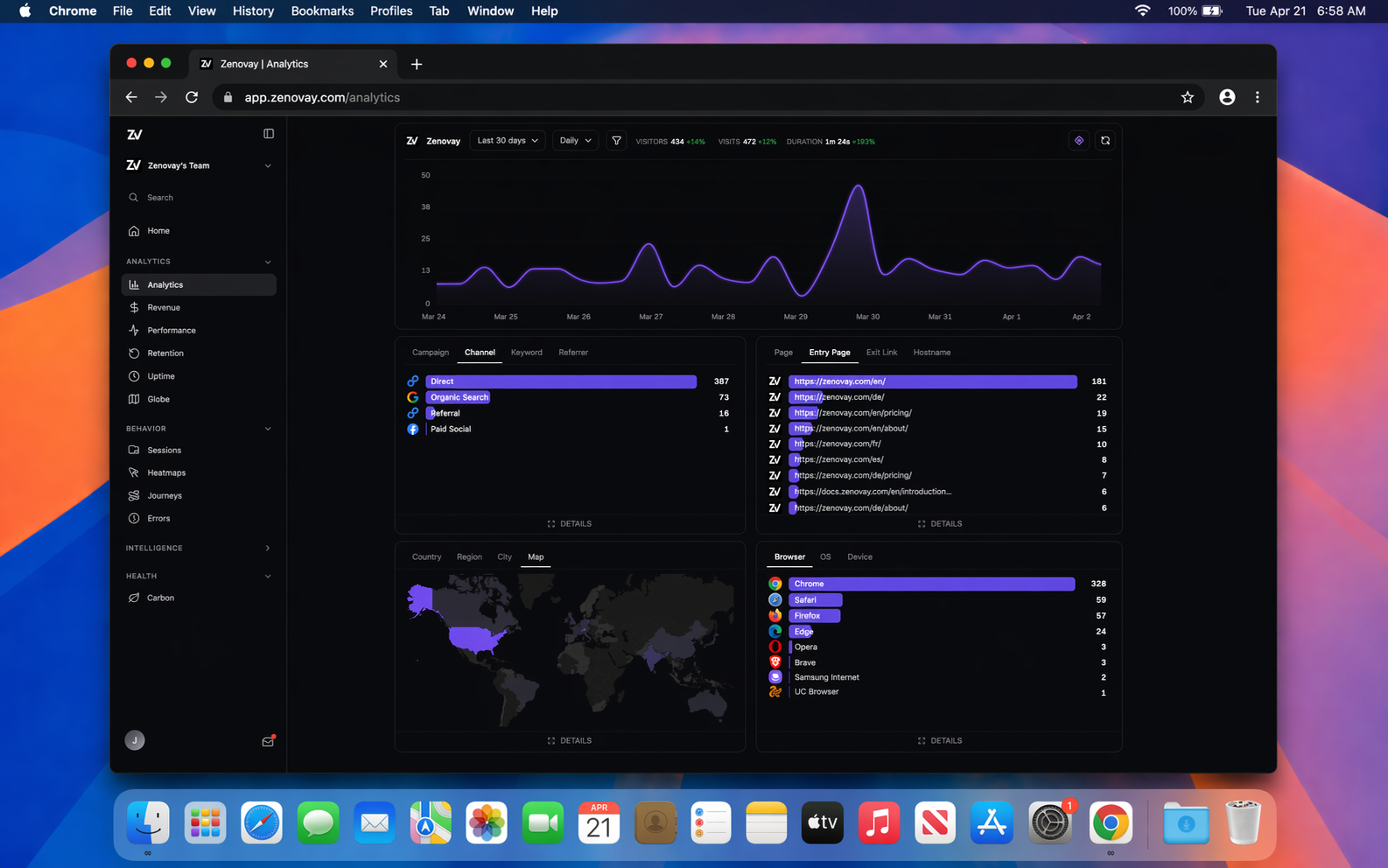1388x868 pixels.
Task: Open the Daily interval dropdown
Action: click(x=575, y=141)
